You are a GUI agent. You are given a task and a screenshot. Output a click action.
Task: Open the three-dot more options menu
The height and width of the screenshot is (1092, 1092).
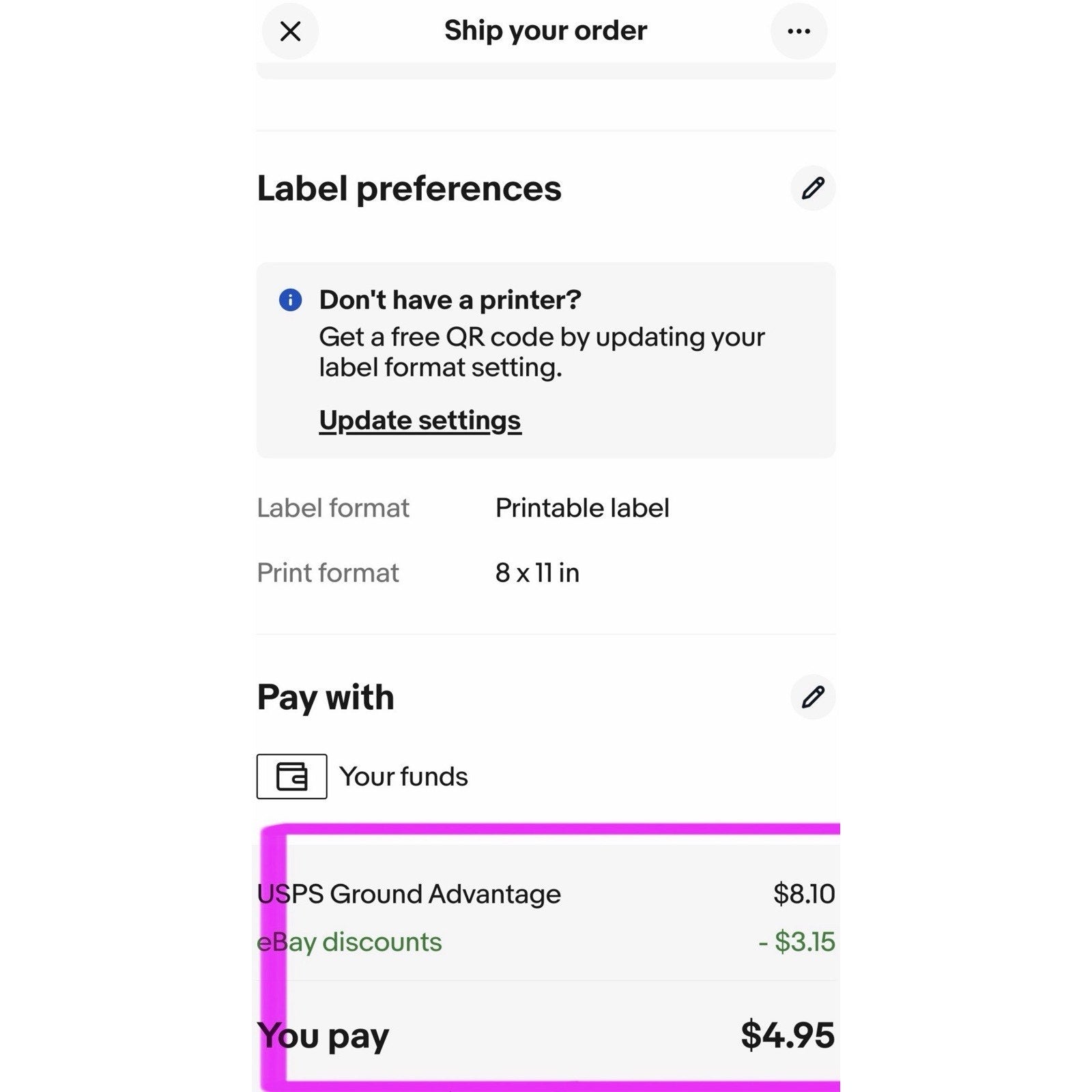(x=799, y=31)
